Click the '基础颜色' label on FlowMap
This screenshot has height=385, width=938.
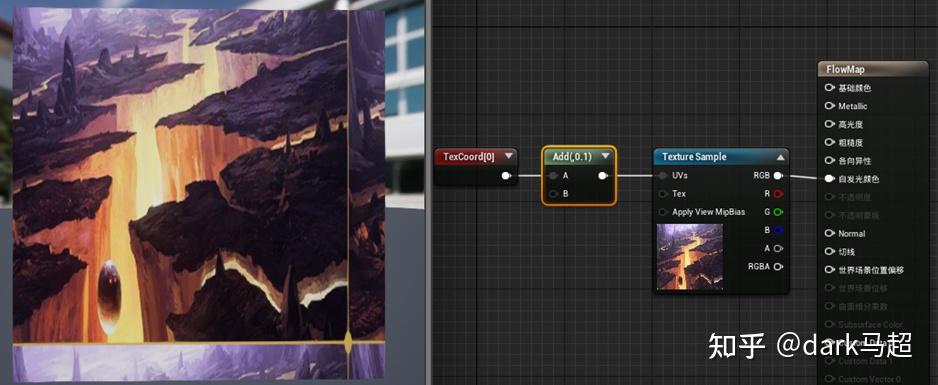(854, 88)
